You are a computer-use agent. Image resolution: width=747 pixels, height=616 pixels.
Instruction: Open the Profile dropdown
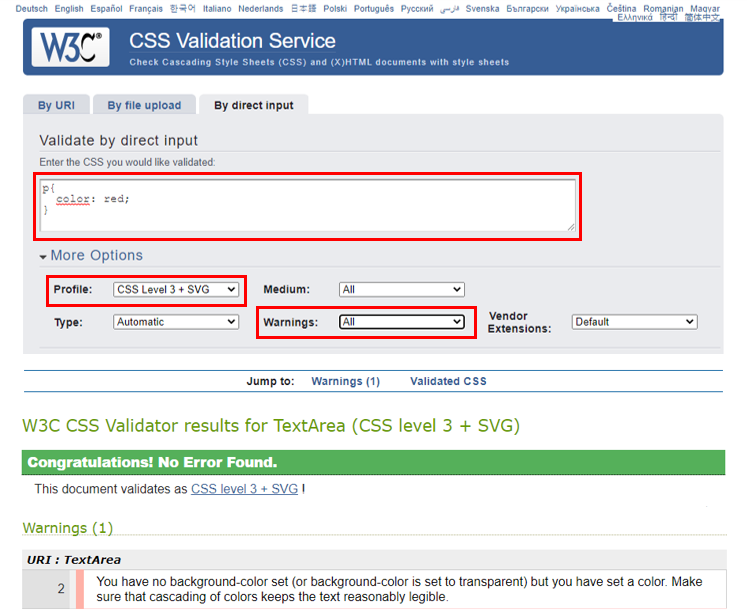coord(176,289)
